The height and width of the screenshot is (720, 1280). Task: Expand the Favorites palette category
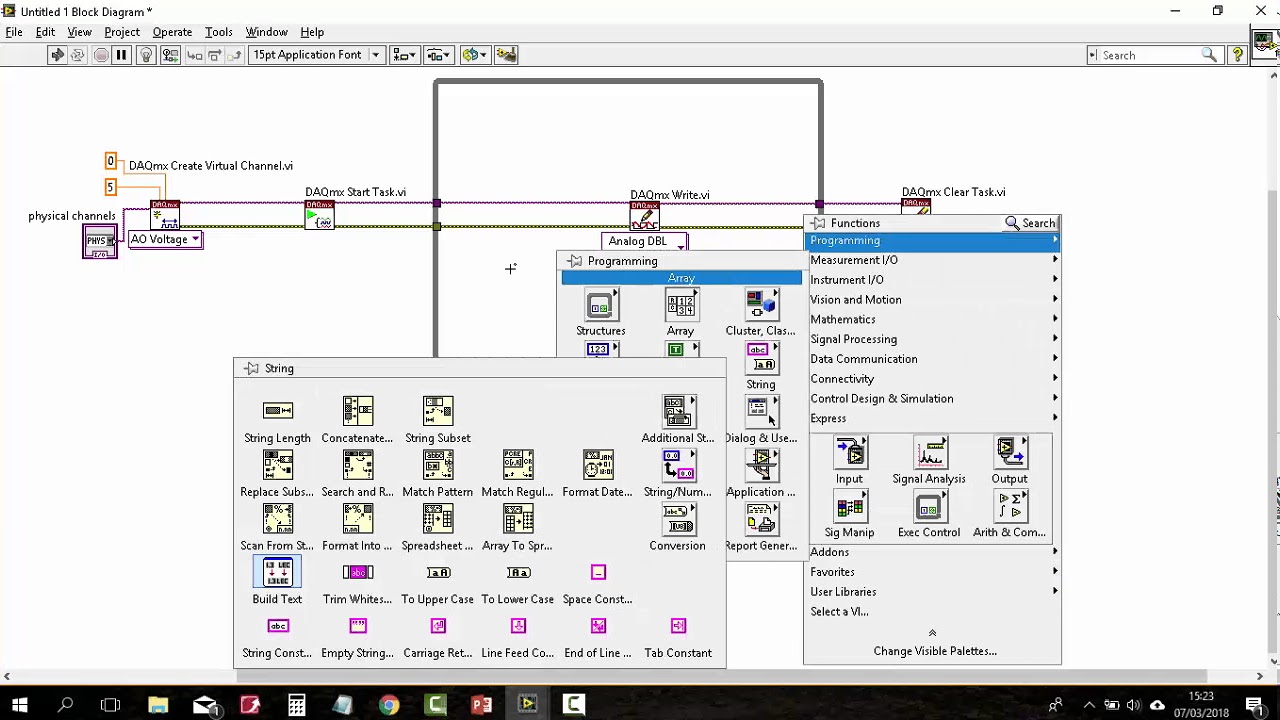[x=932, y=572]
